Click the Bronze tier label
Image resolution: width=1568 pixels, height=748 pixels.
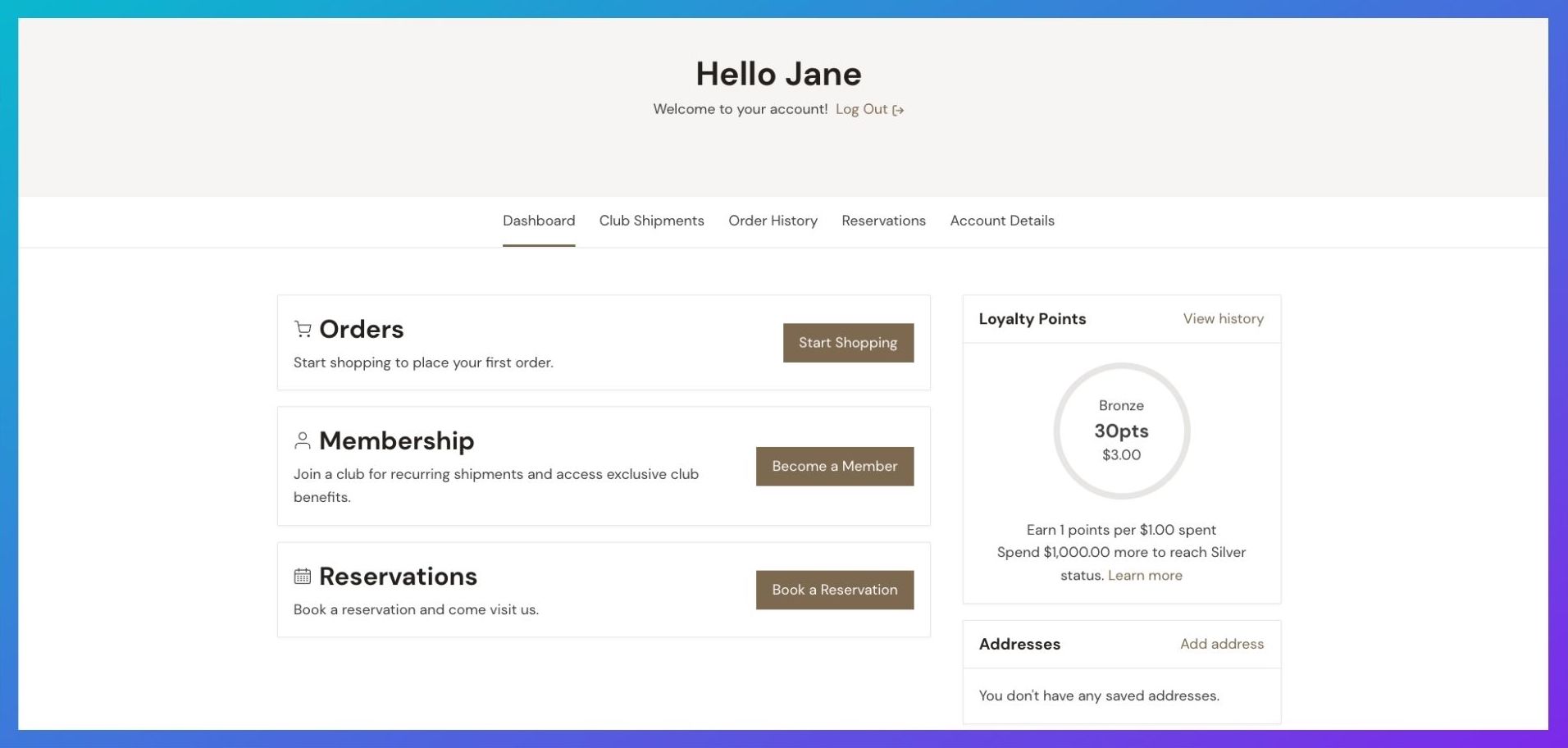point(1121,406)
